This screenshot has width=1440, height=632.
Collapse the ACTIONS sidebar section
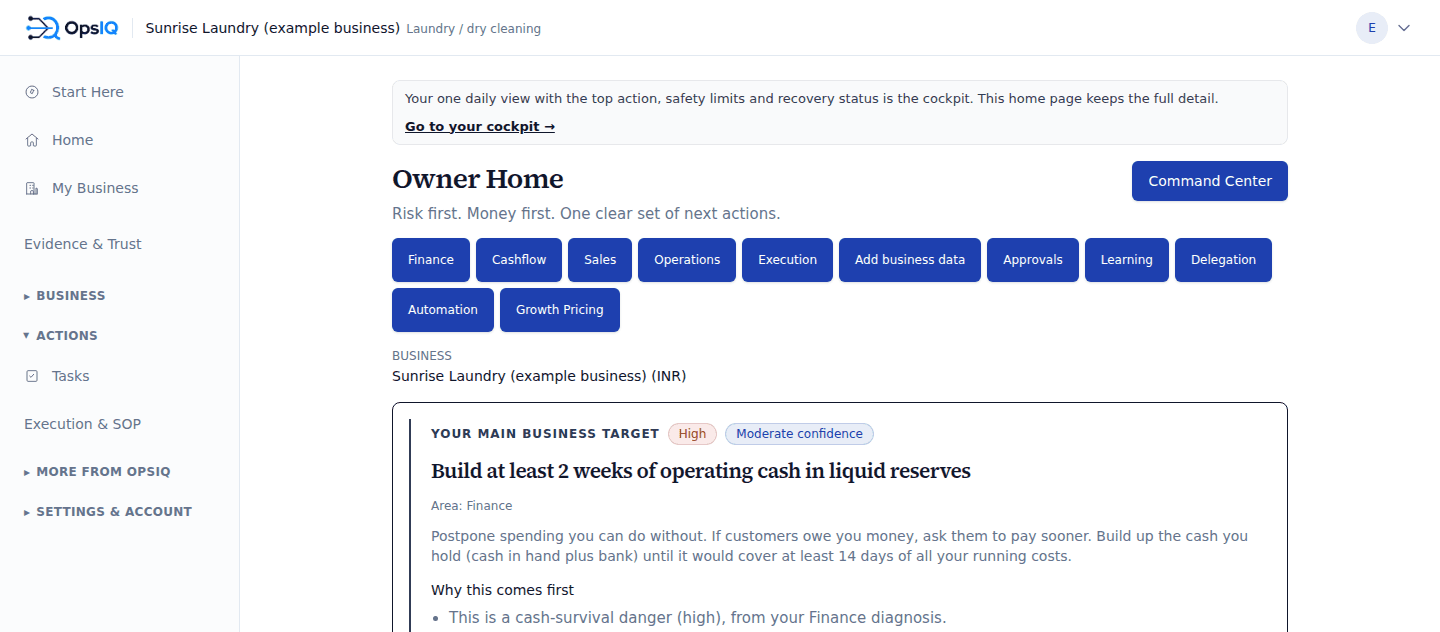tap(61, 336)
